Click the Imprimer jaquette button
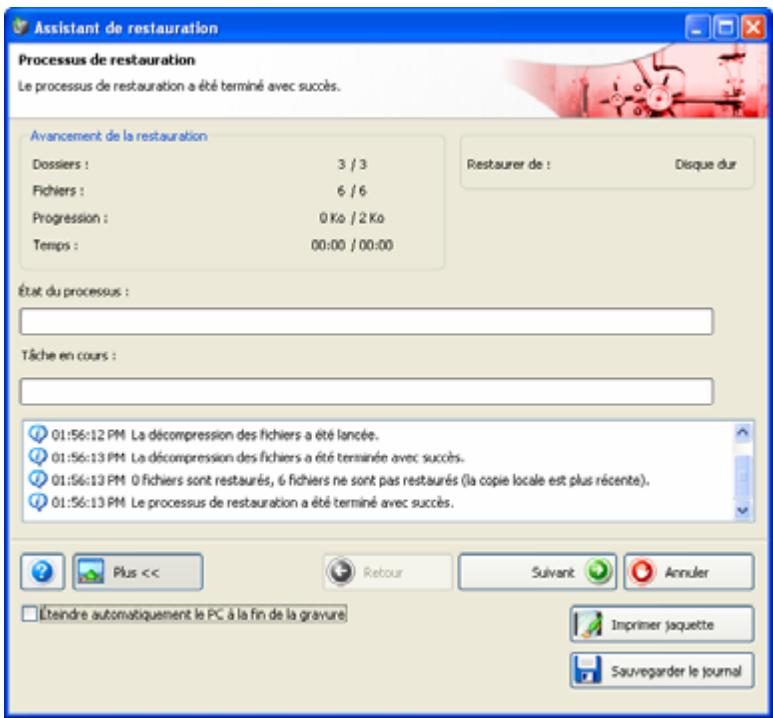 662,624
